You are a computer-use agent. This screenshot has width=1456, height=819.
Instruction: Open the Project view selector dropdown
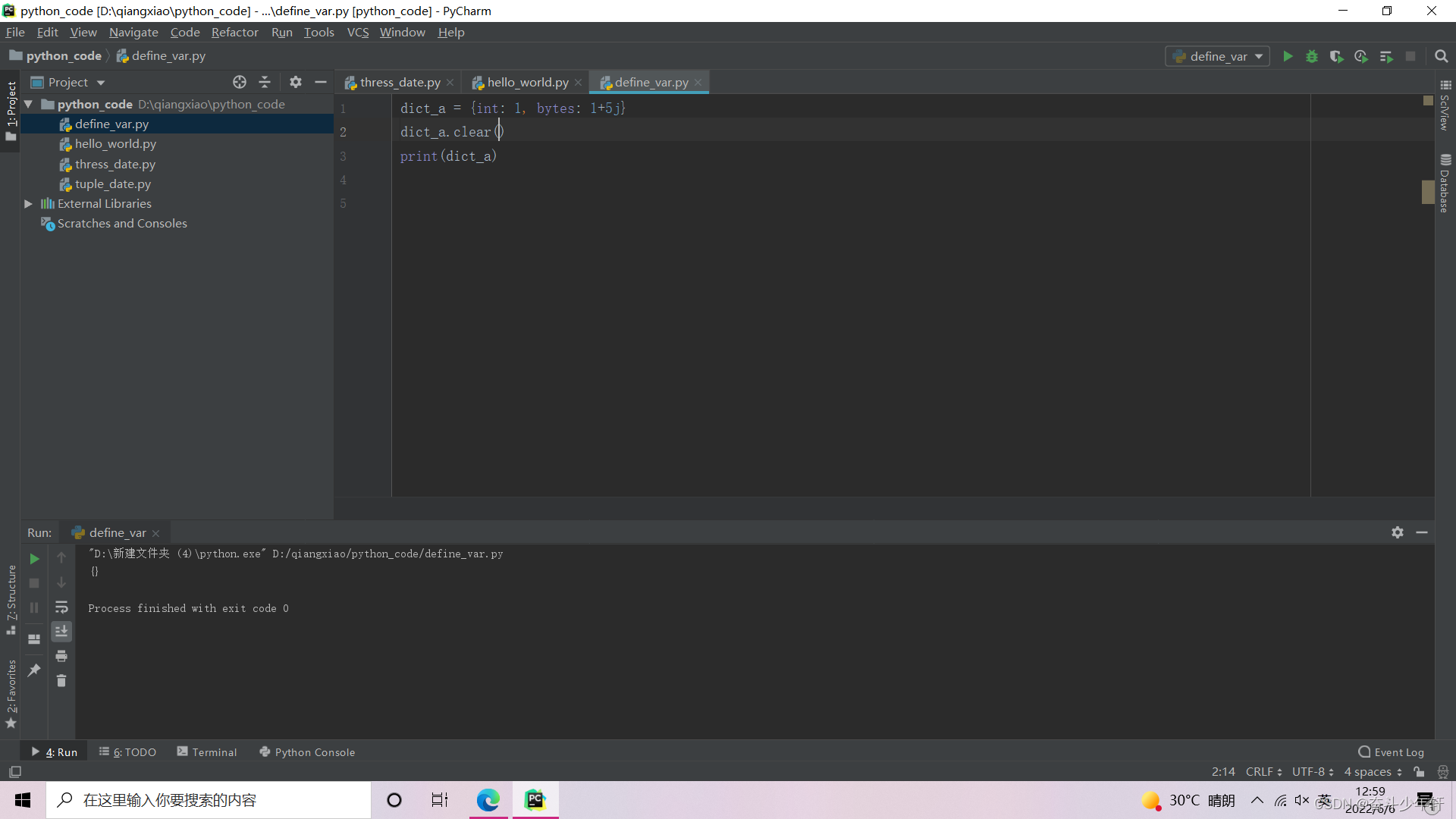(100, 82)
